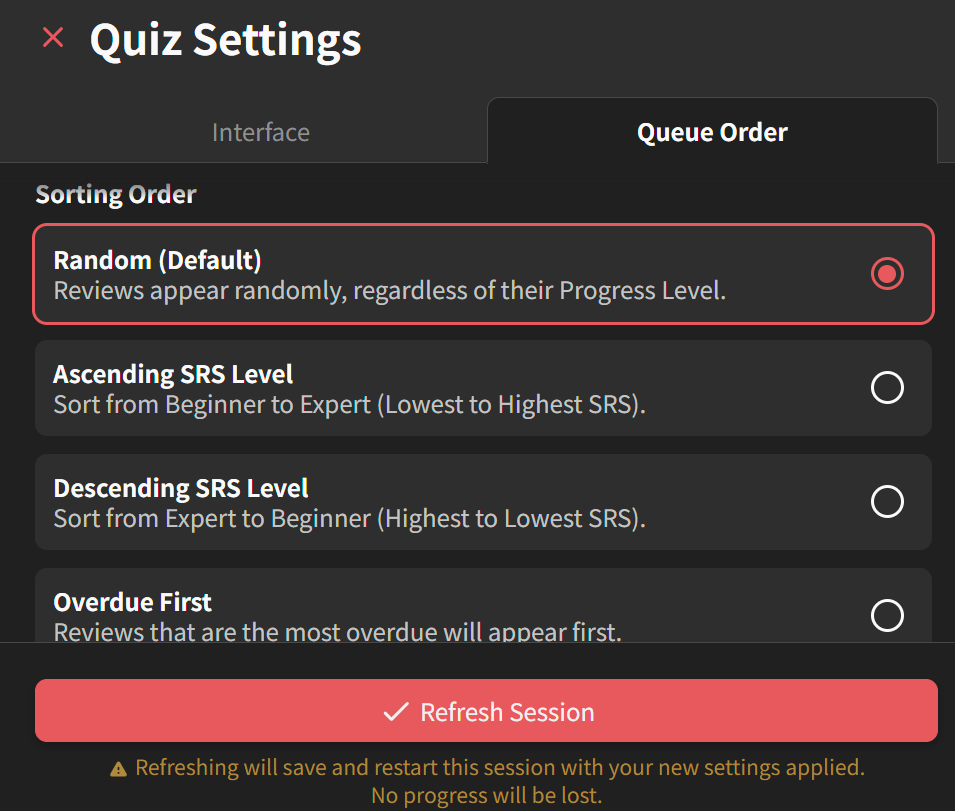Image resolution: width=955 pixels, height=811 pixels.
Task: Switch to the Interface tab
Action: 261,132
